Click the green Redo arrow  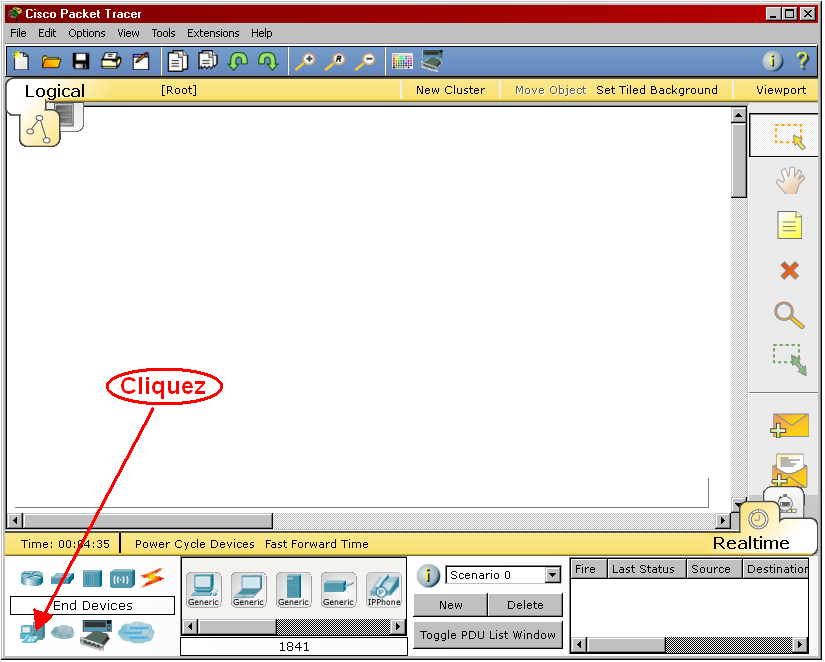pyautogui.click(x=268, y=61)
